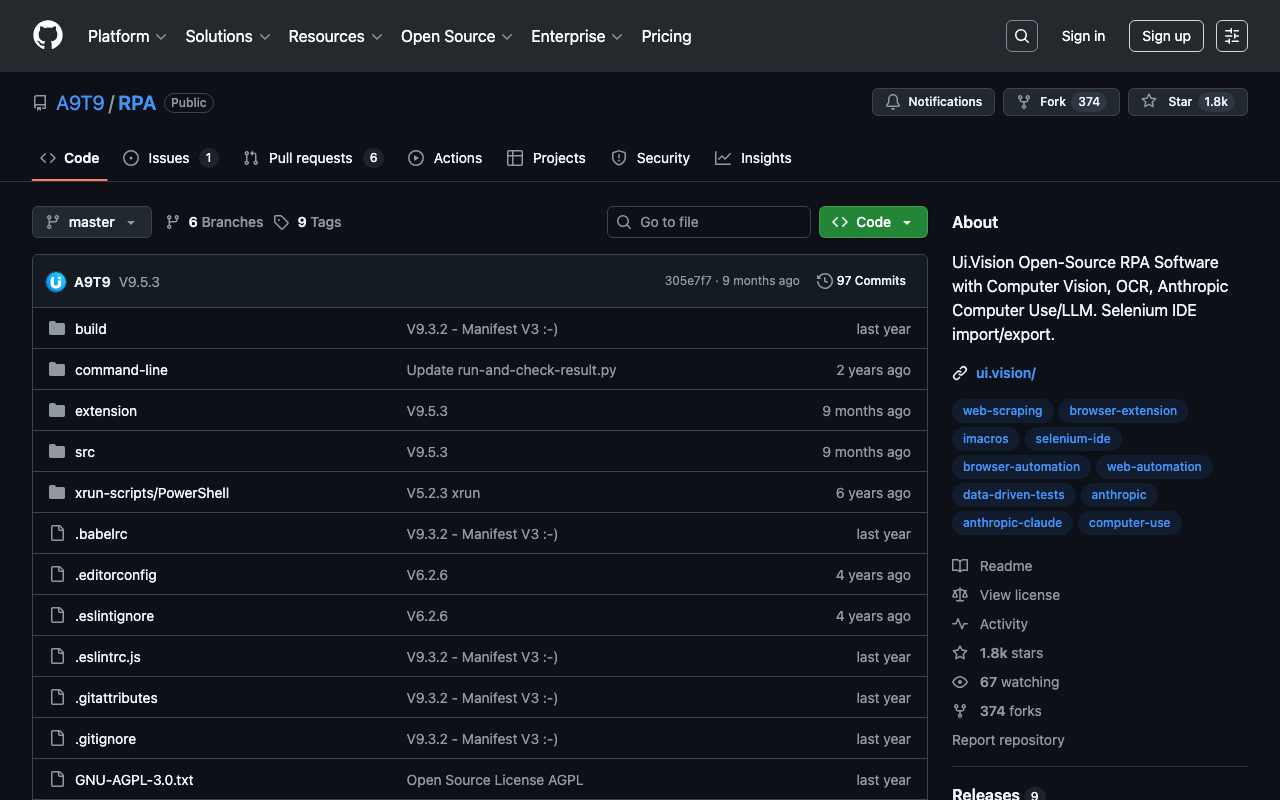The height and width of the screenshot is (800, 1280).
Task: Expand the master branch dropdown
Action: [x=92, y=222]
